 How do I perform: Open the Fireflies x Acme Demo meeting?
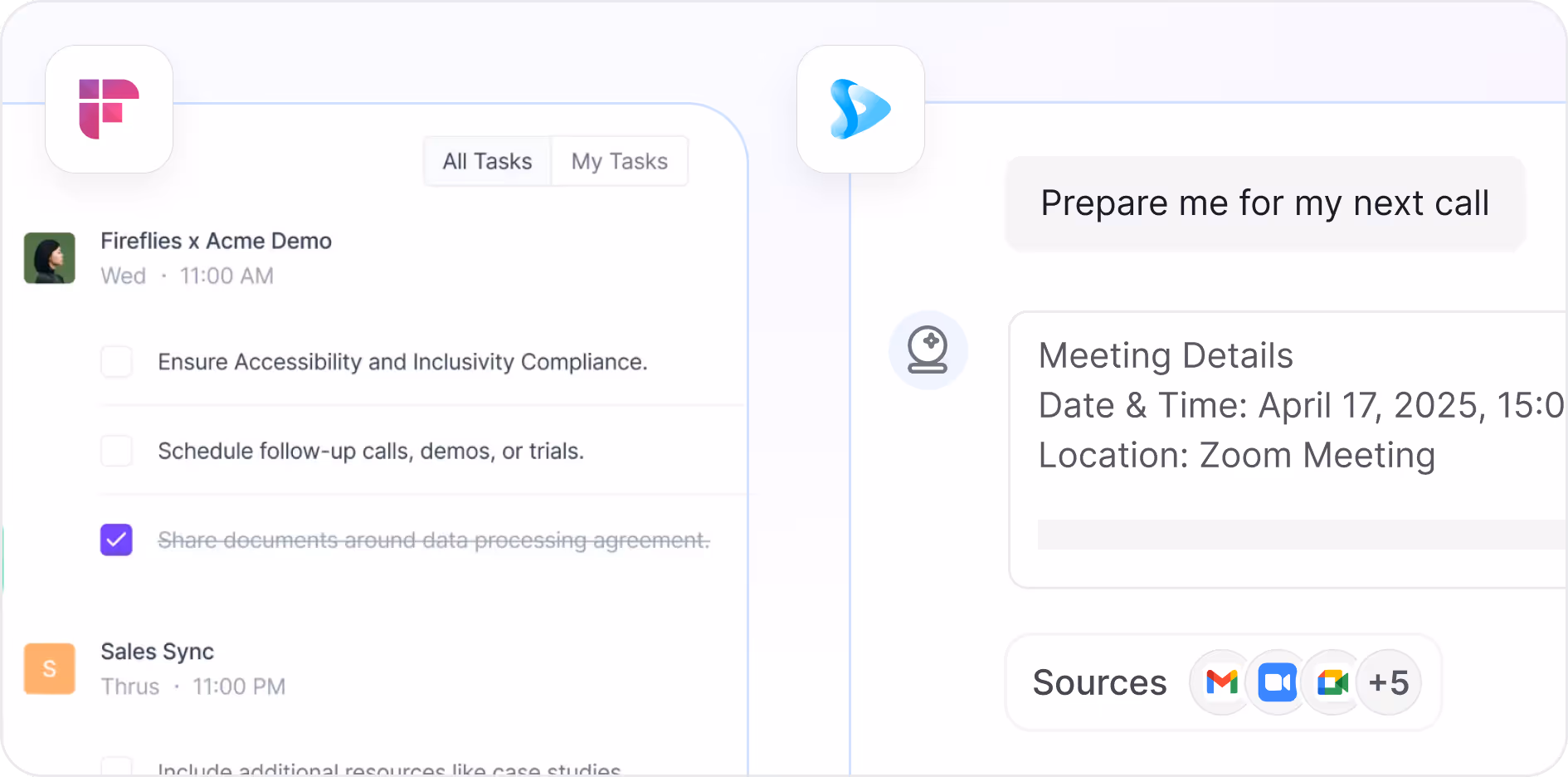pos(216,241)
